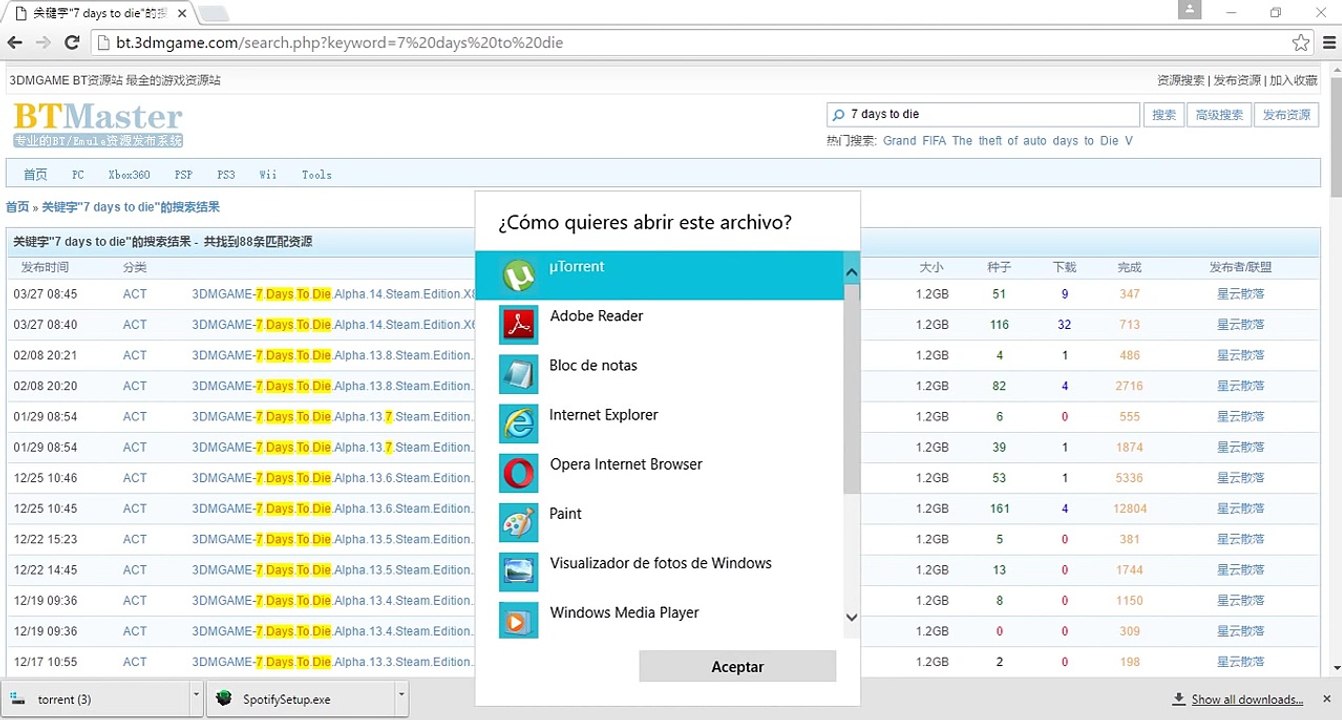Click the browser forward arrow
The height and width of the screenshot is (720, 1342).
coord(43,43)
